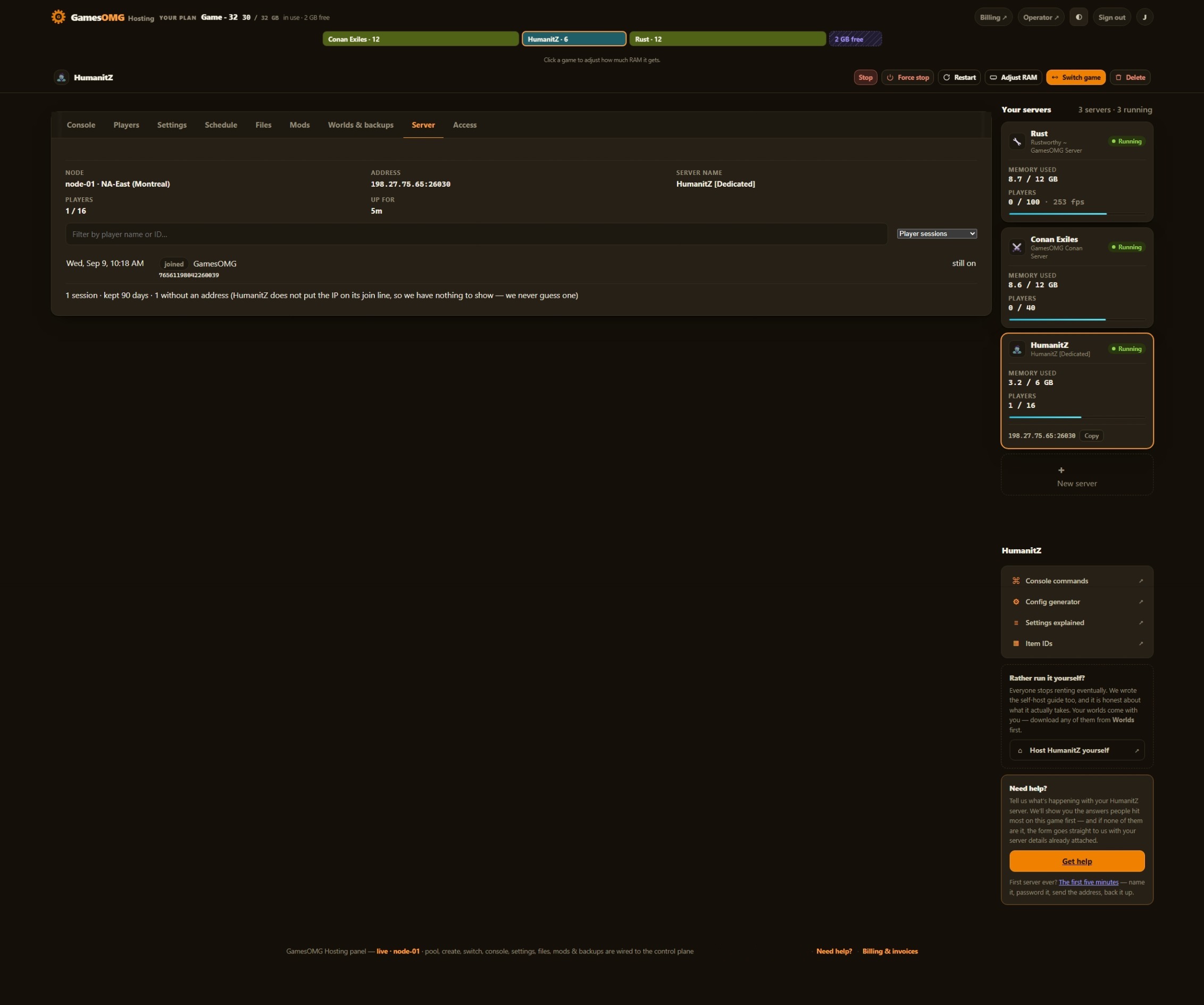1204x1005 pixels.
Task: Click the Conan Exiles crossed swords icon
Action: pos(1016,247)
